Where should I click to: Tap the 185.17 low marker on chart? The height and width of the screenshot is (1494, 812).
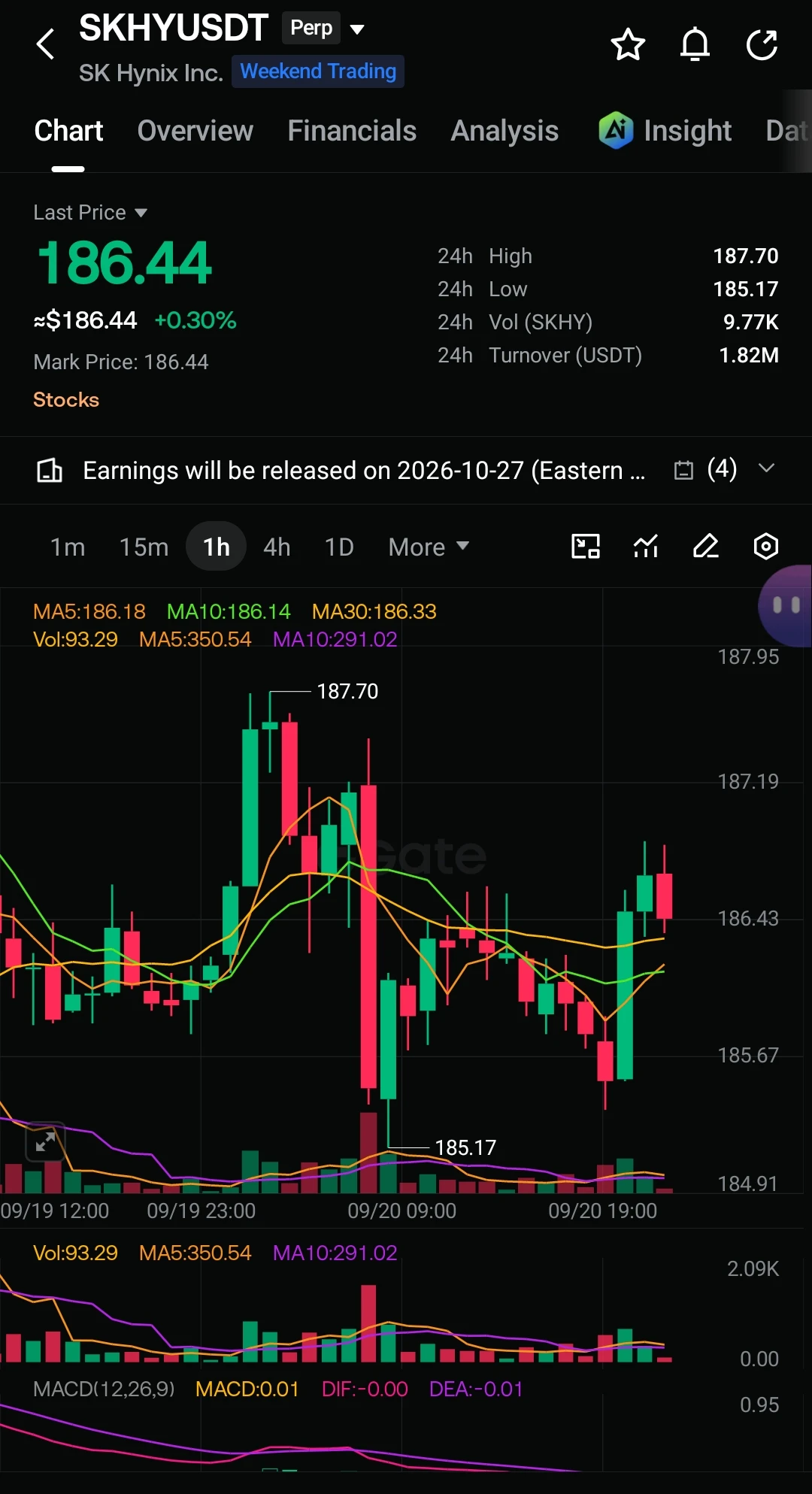465,1147
